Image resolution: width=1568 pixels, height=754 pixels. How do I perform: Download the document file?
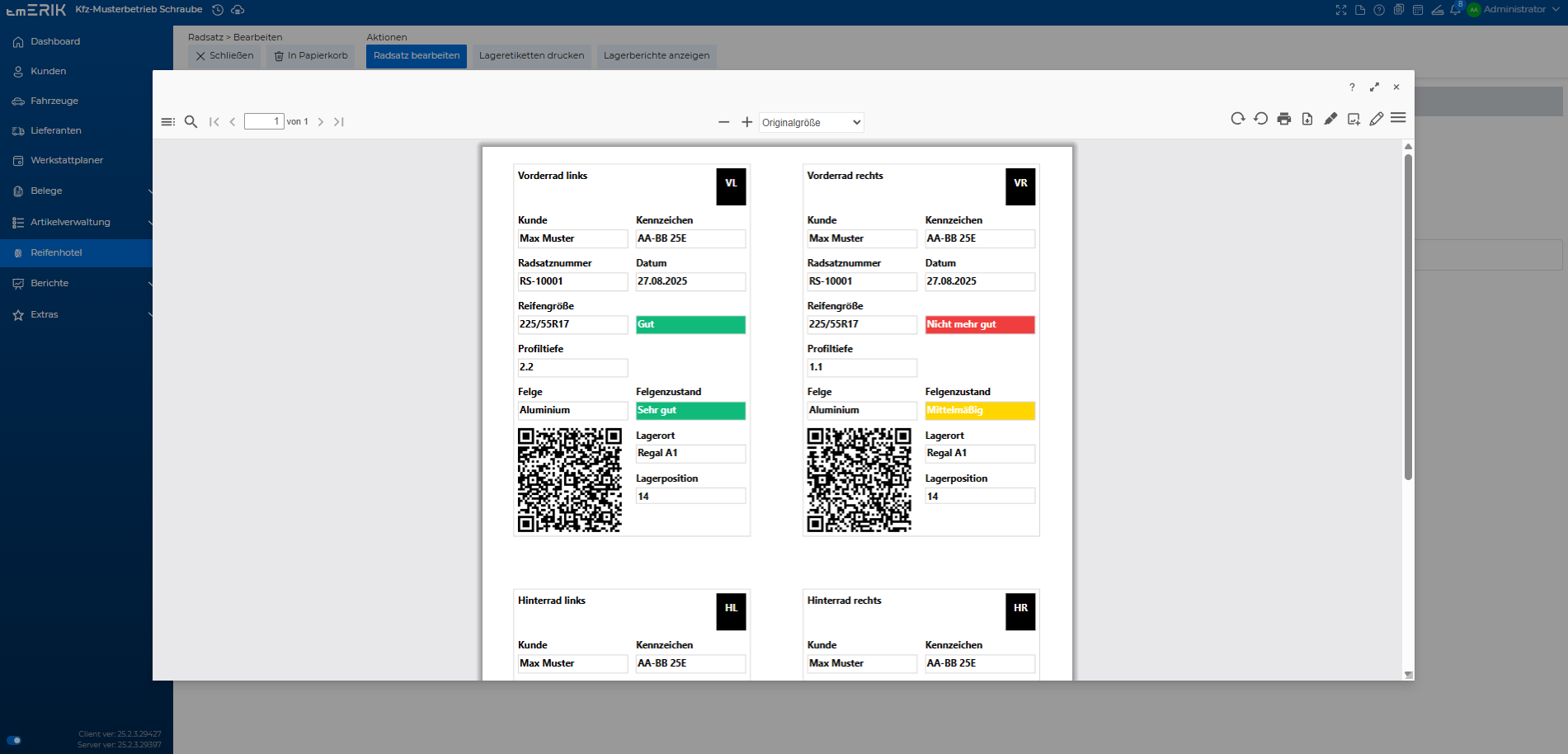1307,119
